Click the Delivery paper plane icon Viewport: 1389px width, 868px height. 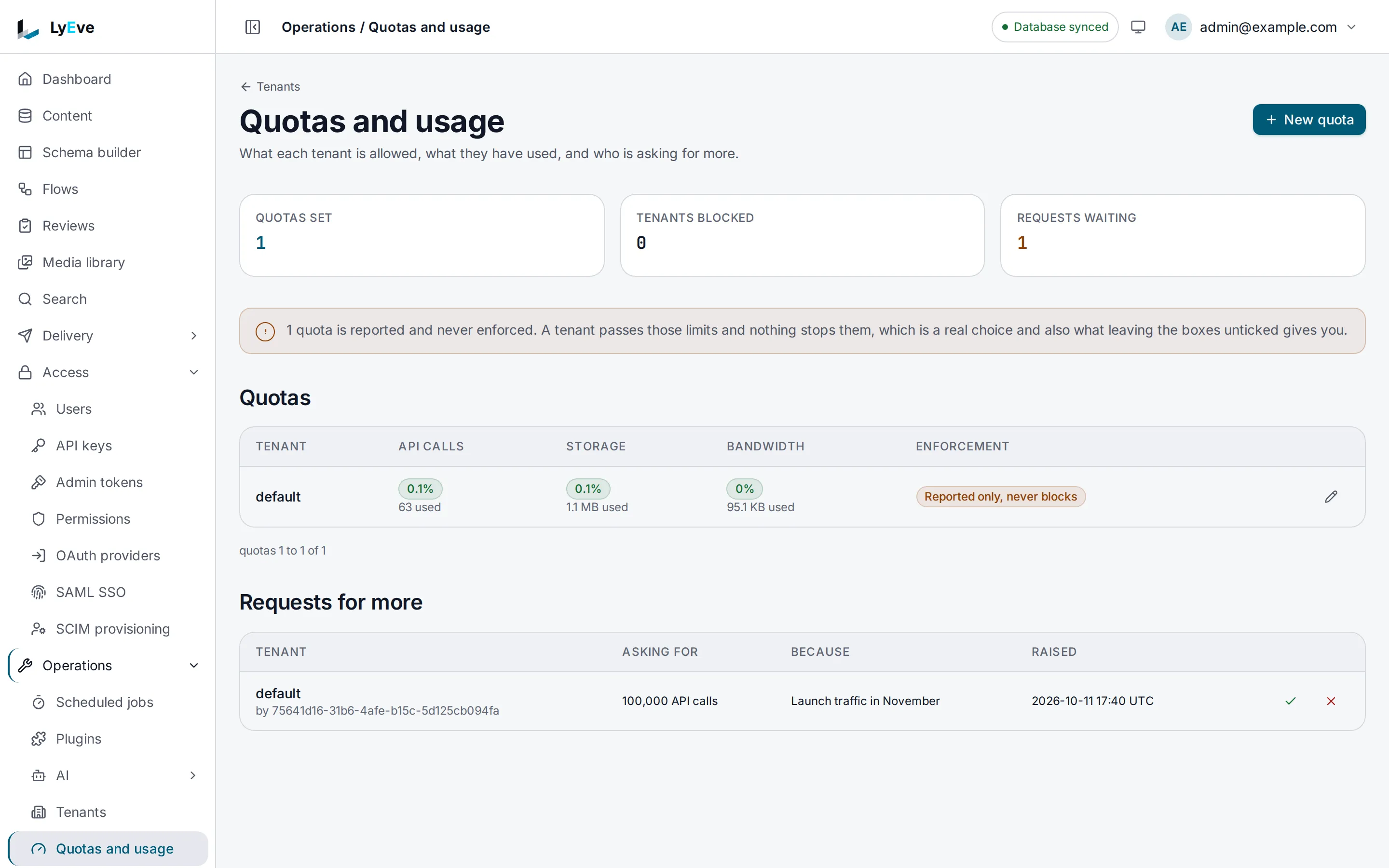pos(25,336)
